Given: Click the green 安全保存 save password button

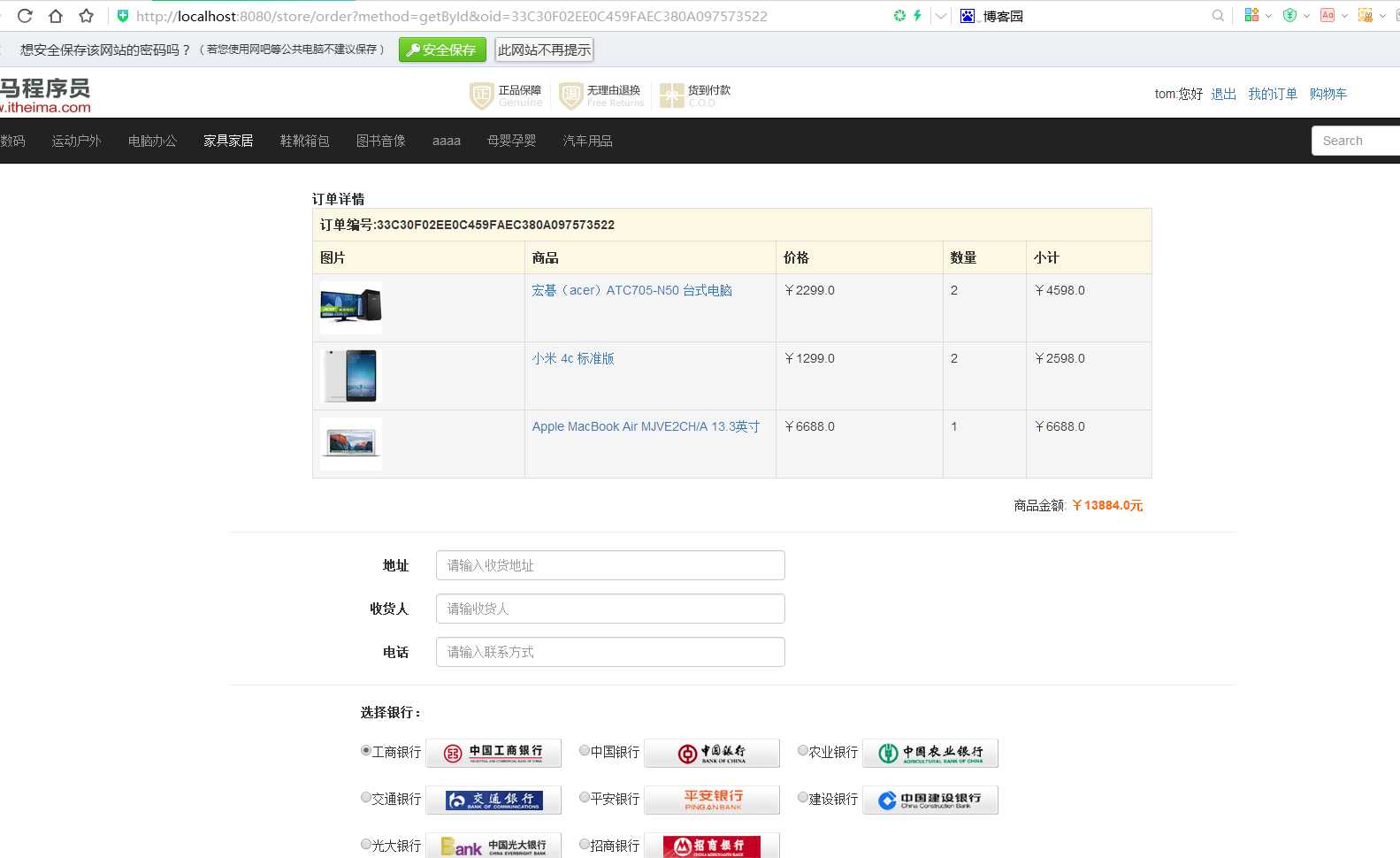Looking at the screenshot, I should [442, 50].
